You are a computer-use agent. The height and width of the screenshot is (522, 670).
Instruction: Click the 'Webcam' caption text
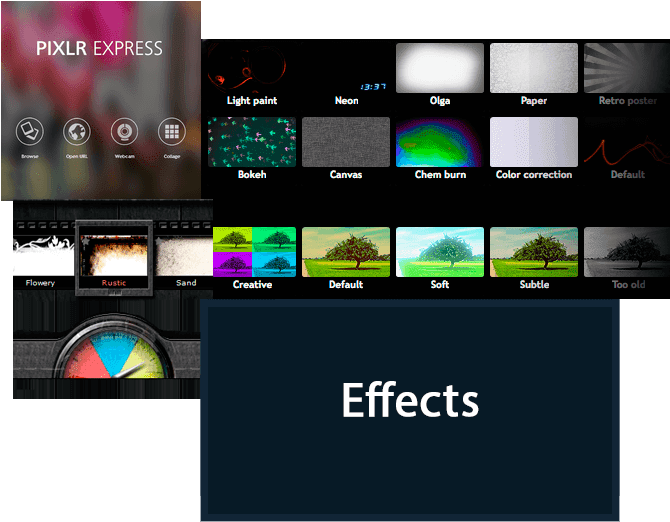coord(124,156)
